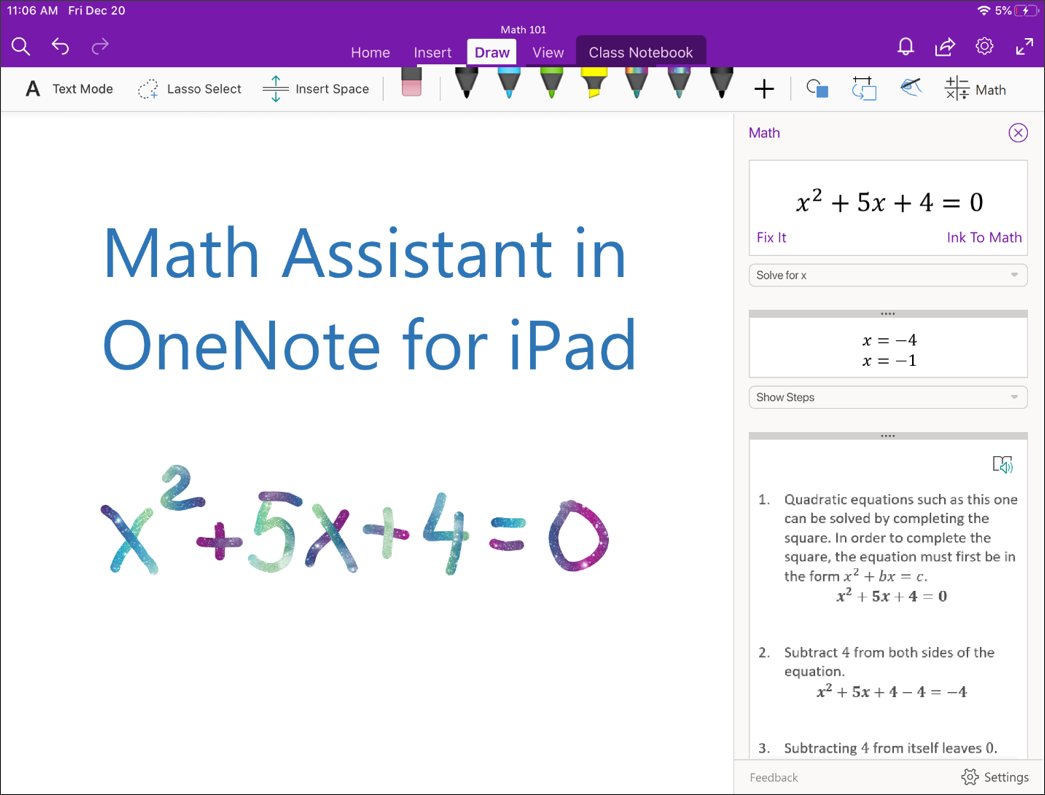
Task: Select the handwritten equation ink
Action: pyautogui.click(x=355, y=520)
